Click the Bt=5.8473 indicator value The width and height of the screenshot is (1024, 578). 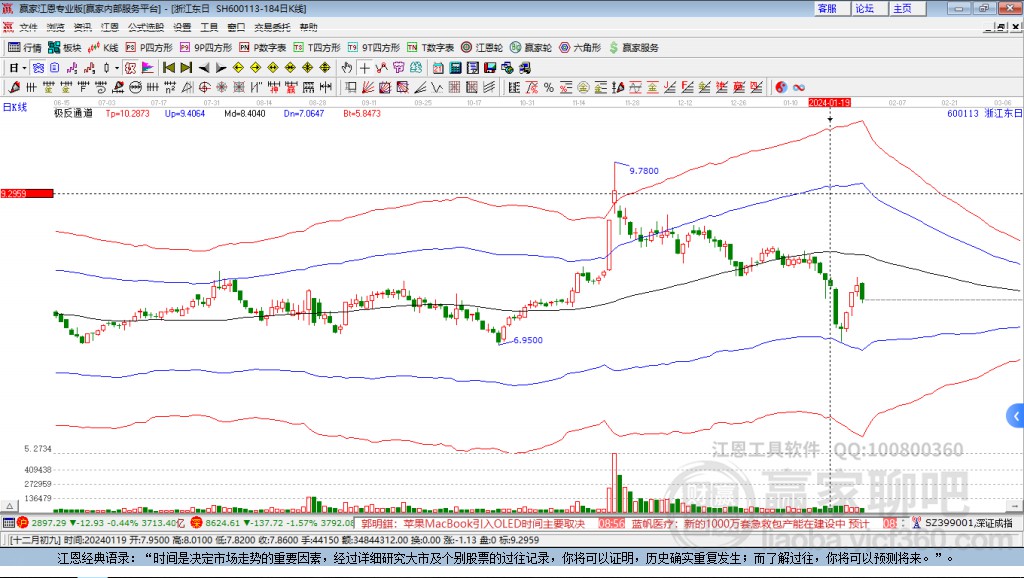[362, 113]
